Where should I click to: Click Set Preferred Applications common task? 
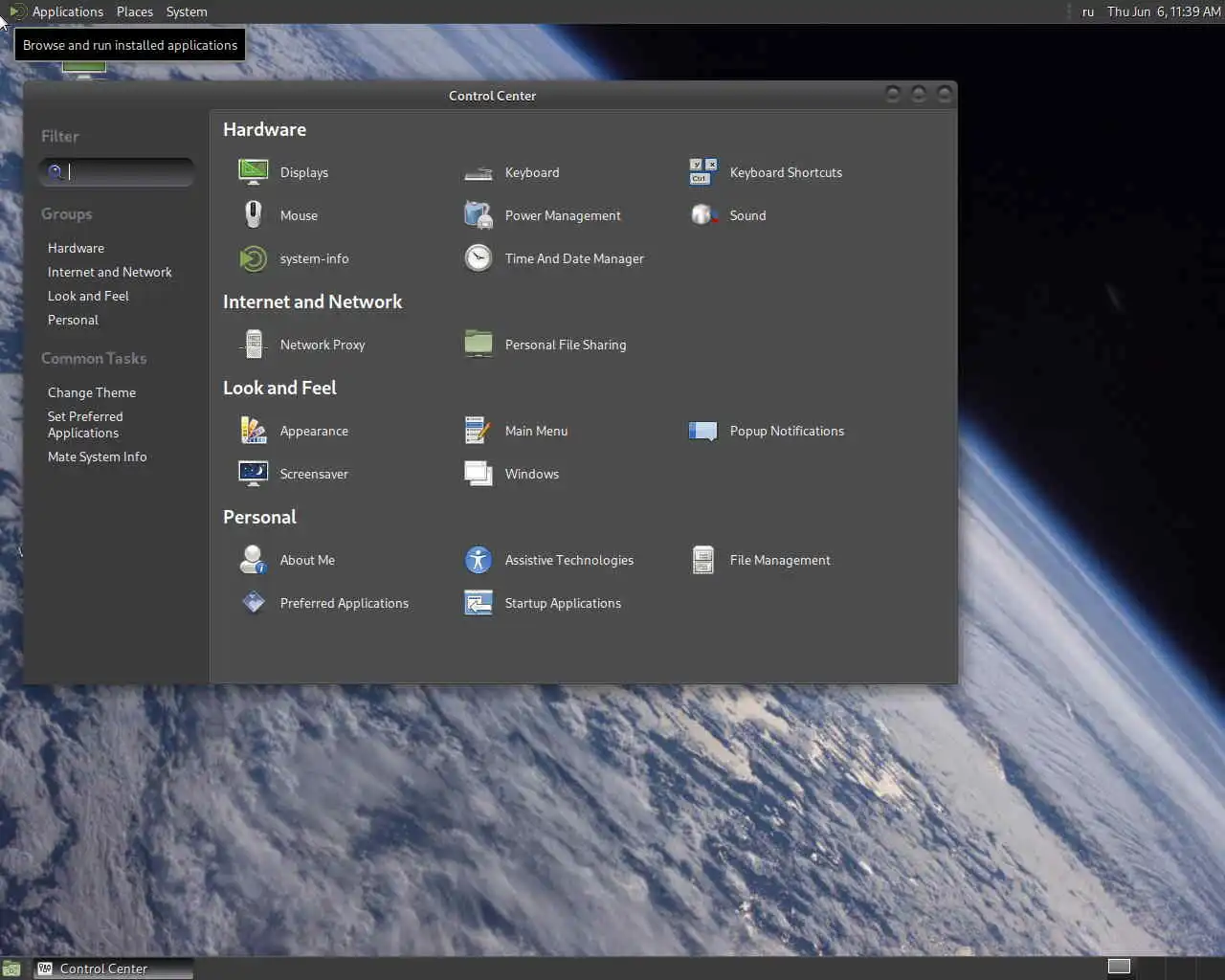pyautogui.click(x=85, y=425)
